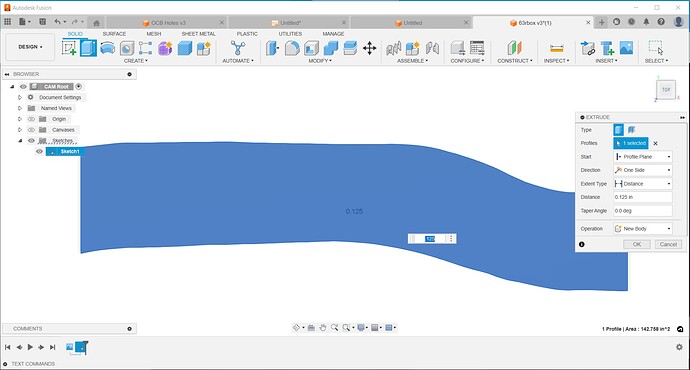Toggle visibility of Sketches folder
The width and height of the screenshot is (690, 370).
tap(31, 141)
